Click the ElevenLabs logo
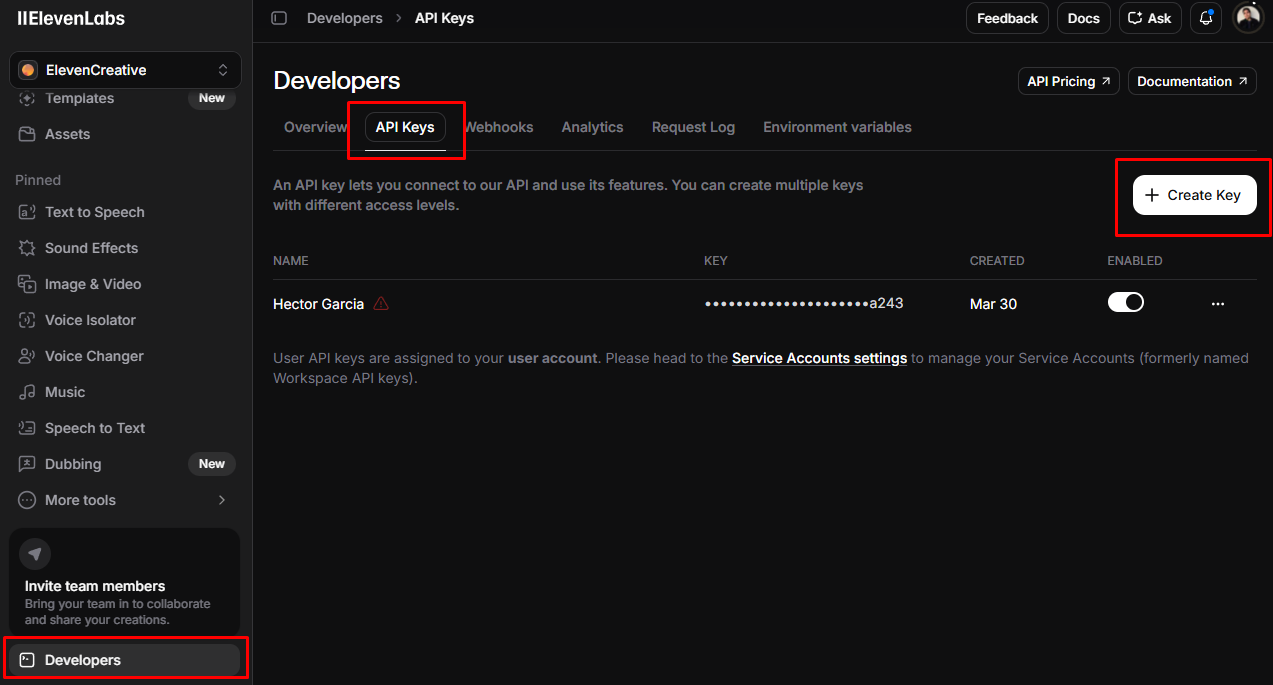The width and height of the screenshot is (1273, 685). (71, 18)
